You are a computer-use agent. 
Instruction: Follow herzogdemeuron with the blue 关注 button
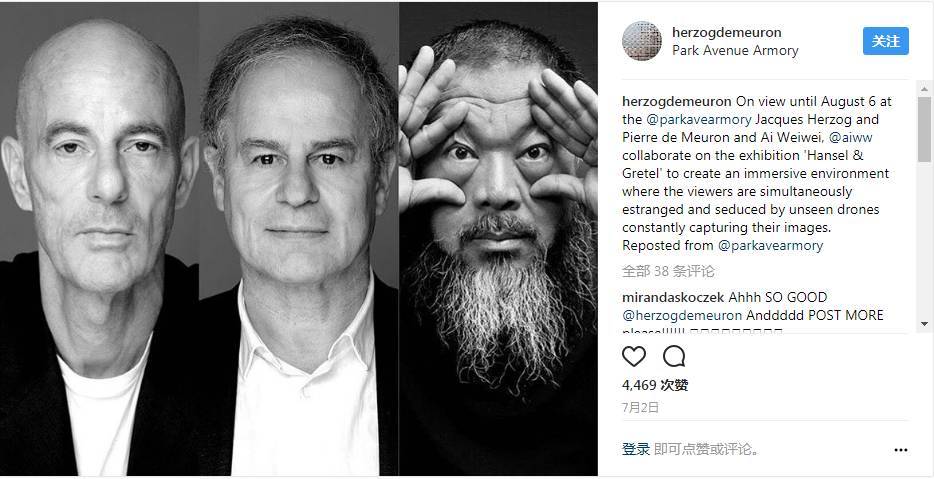point(886,41)
